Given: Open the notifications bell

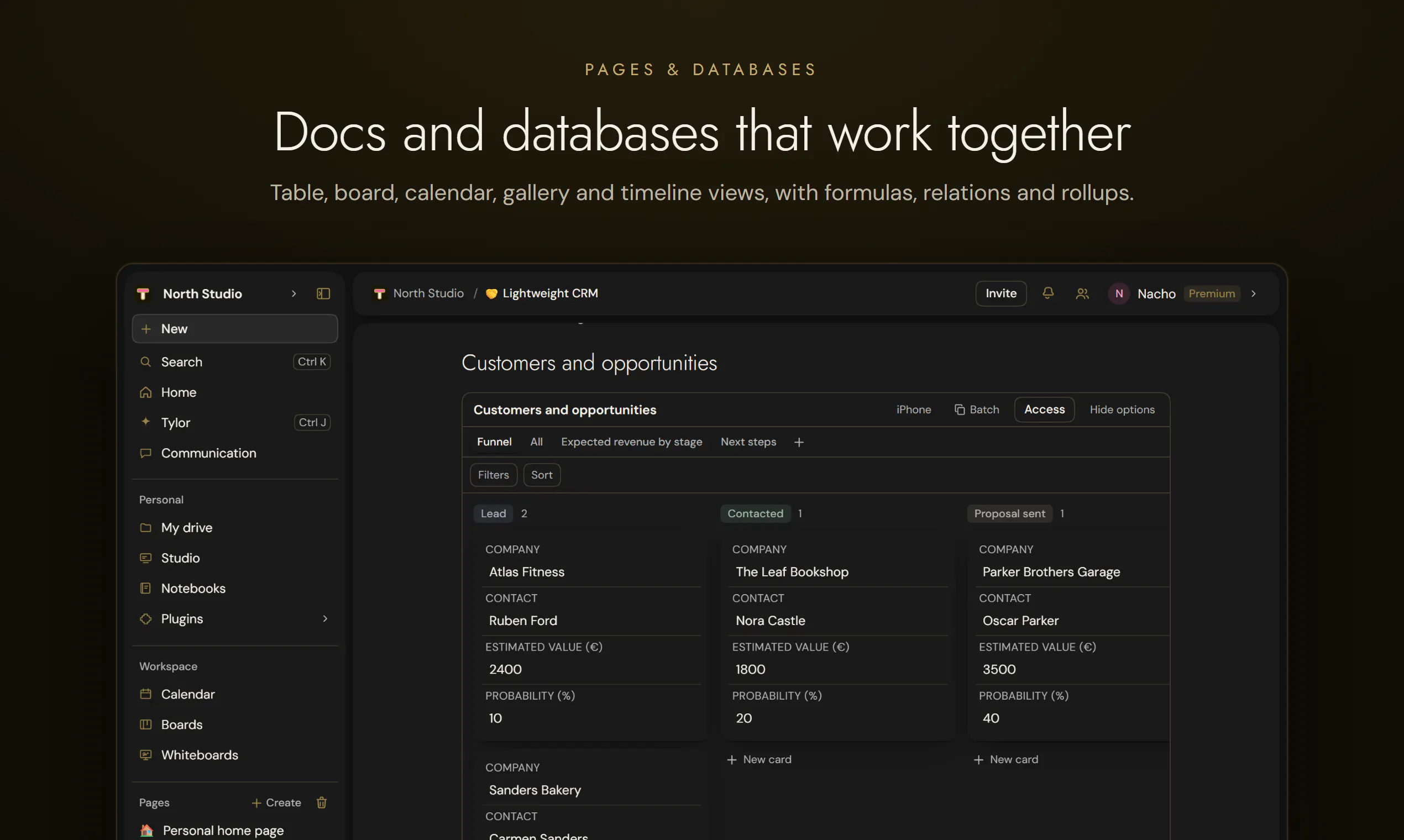Looking at the screenshot, I should coord(1048,293).
